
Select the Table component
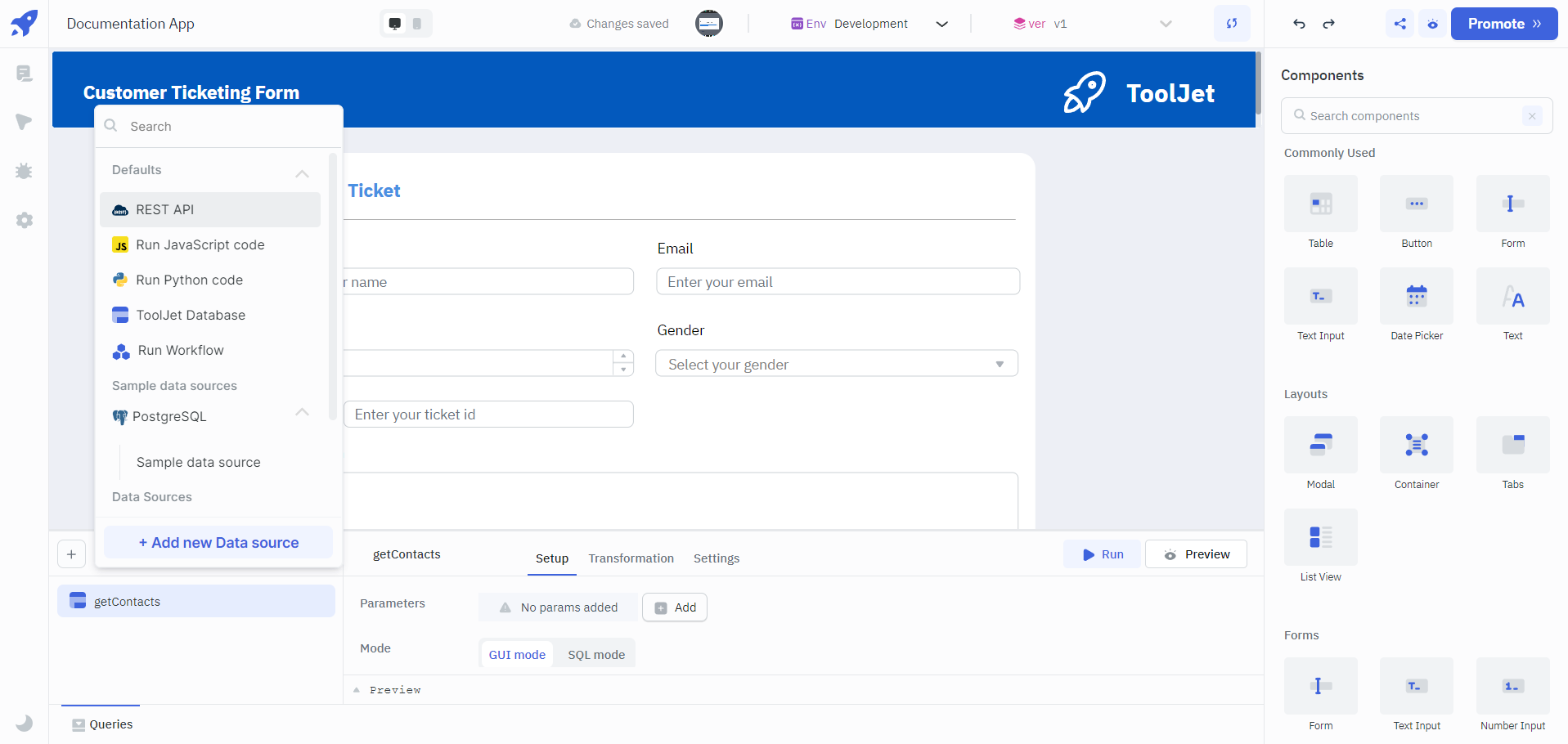1320,212
